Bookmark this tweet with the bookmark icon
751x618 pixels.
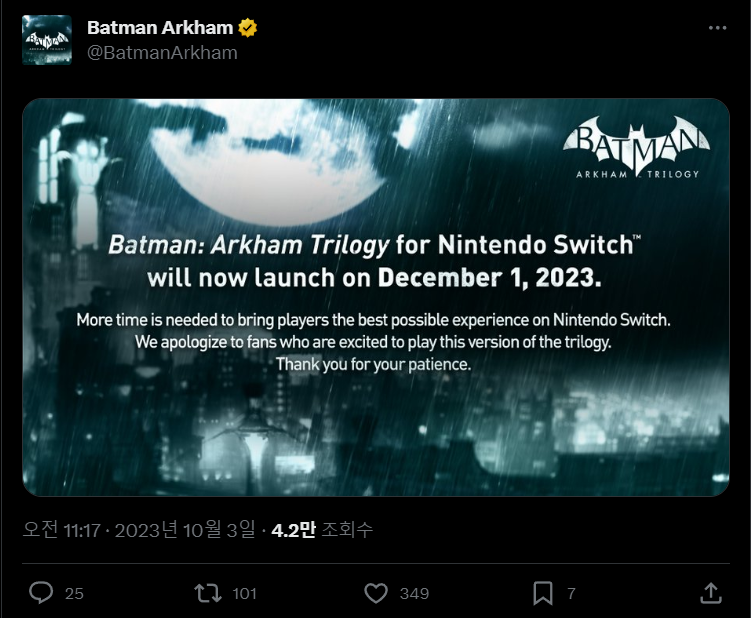point(542,593)
